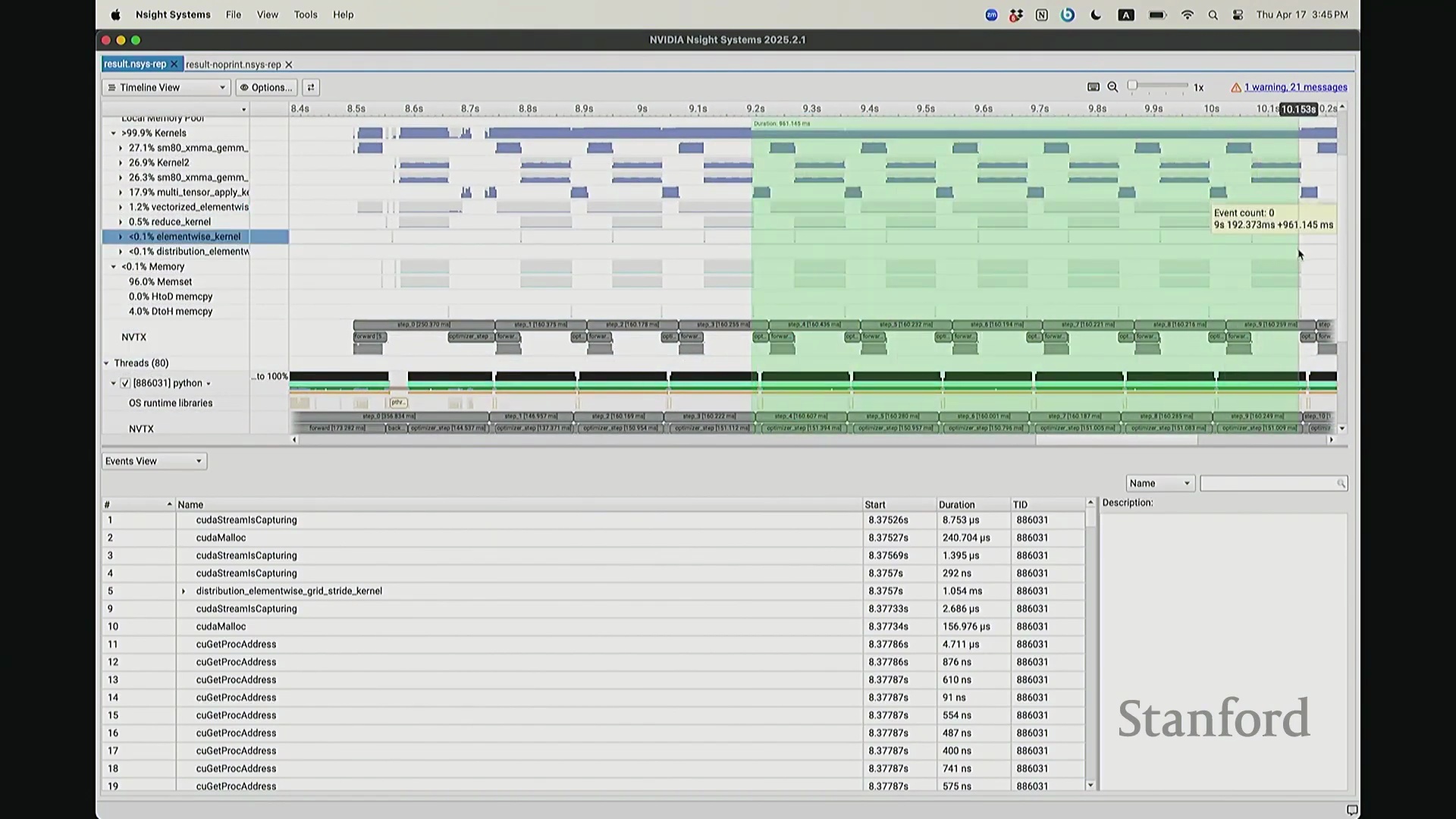Viewport: 1456px width, 819px height.
Task: Click the search icon in the events filter field
Action: pos(1341,484)
